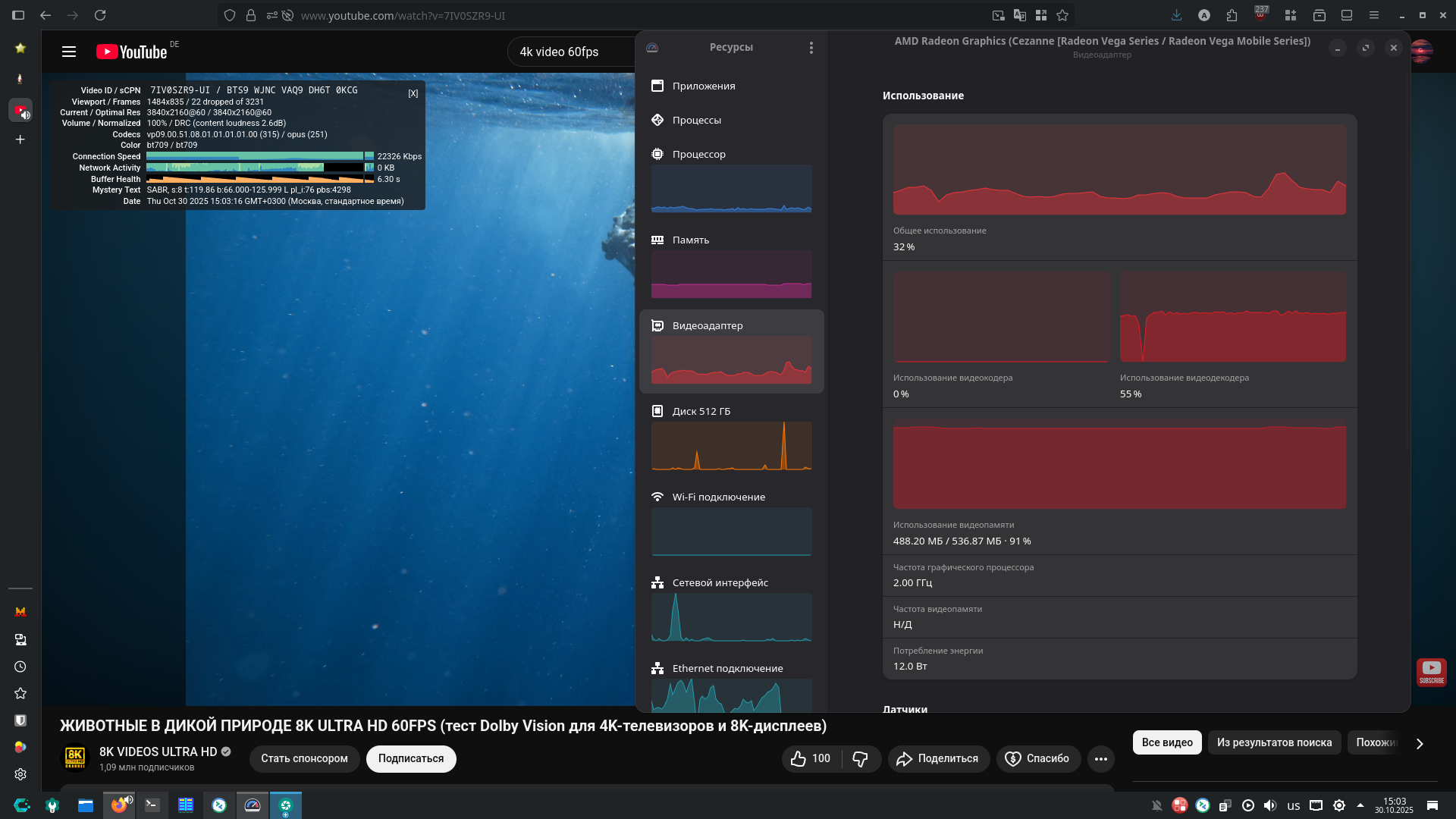
Task: Open more actions ellipsis below video
Action: click(1100, 758)
